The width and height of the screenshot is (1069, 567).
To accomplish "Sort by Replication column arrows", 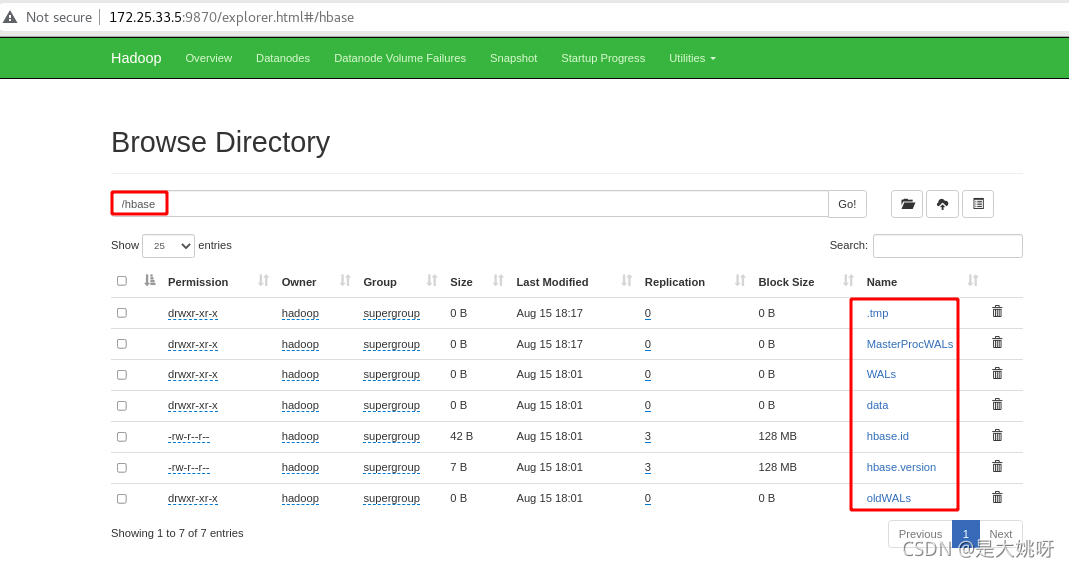I will tap(740, 281).
